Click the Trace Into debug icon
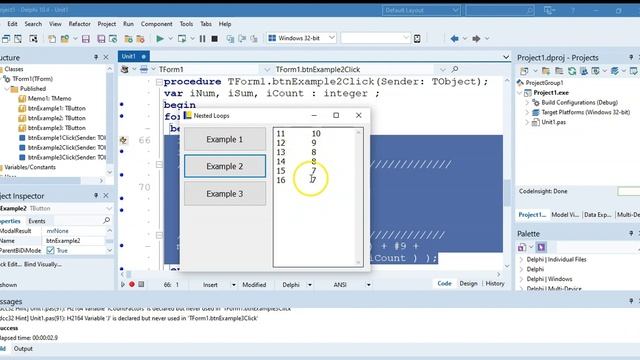The image size is (640, 360). (x=230, y=39)
